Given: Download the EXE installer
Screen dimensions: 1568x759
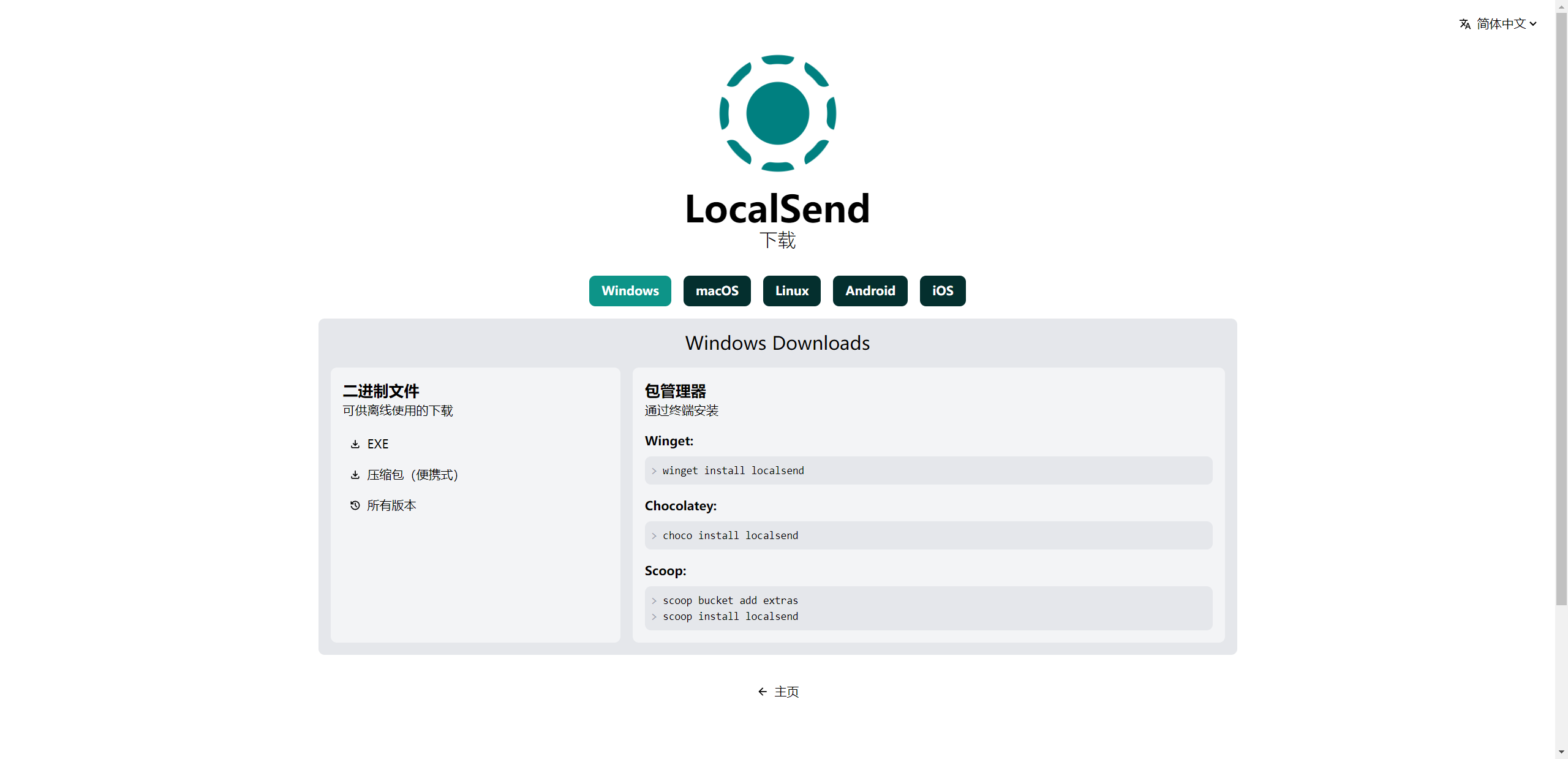Looking at the screenshot, I should coord(378,444).
